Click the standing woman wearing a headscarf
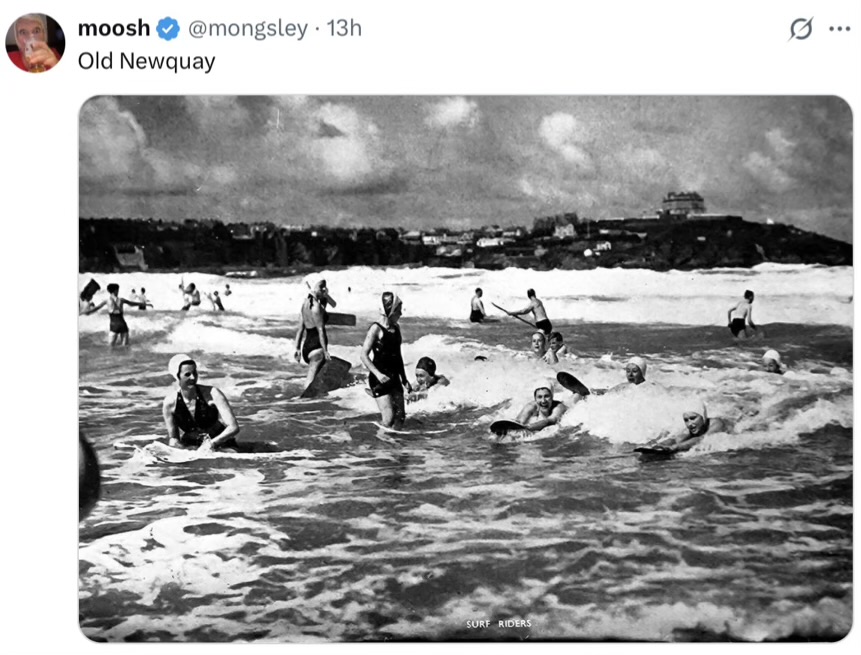 click(x=385, y=355)
